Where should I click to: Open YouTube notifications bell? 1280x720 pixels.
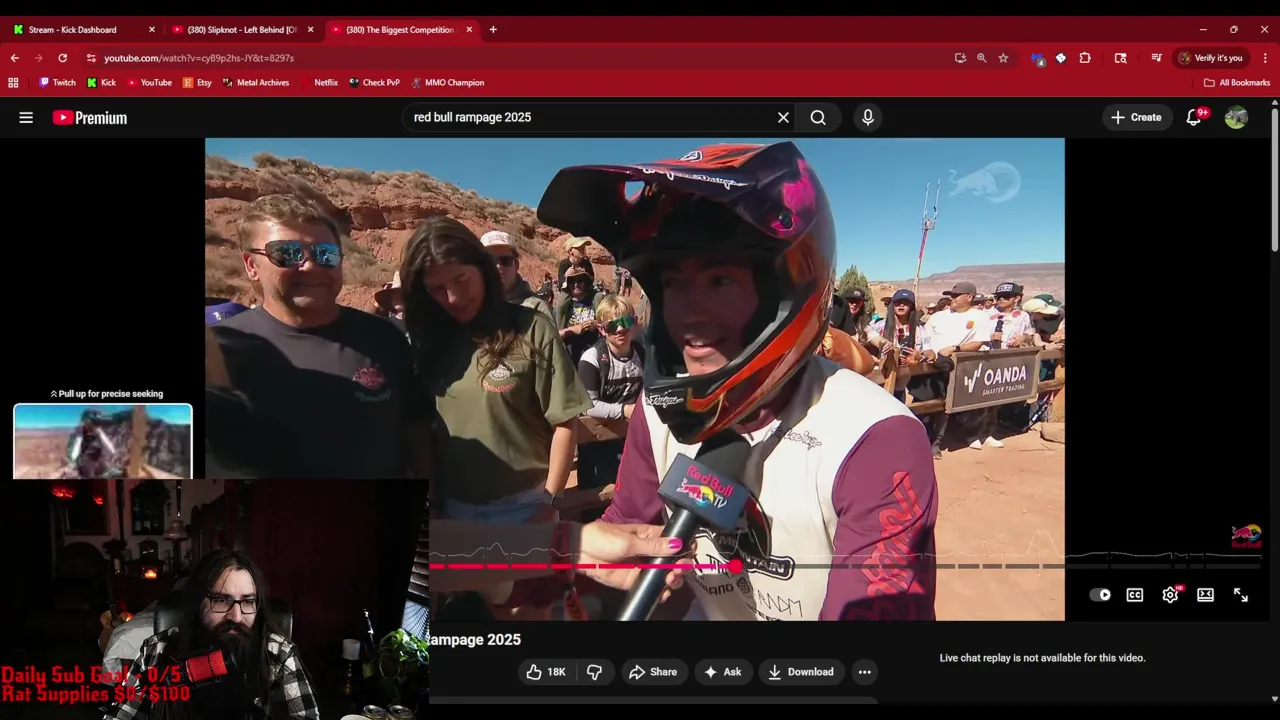(1194, 117)
